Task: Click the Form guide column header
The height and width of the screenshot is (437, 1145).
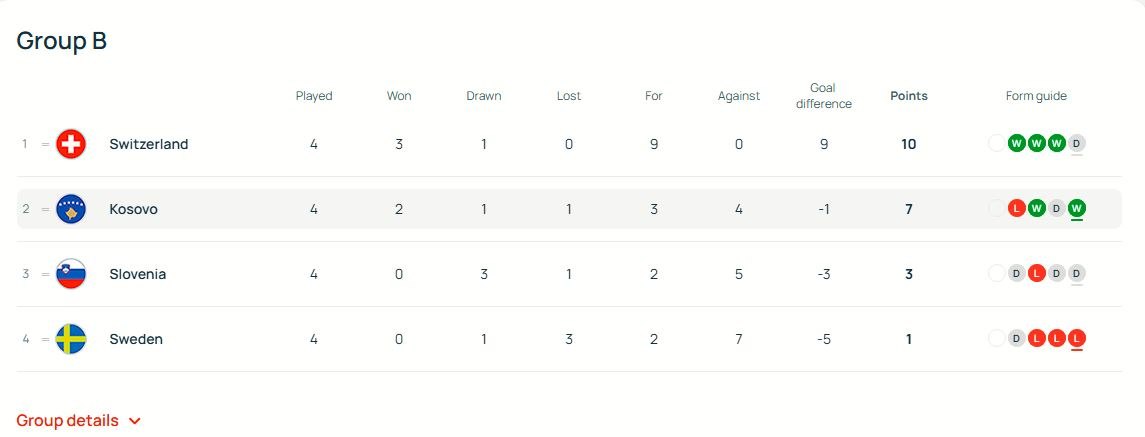Action: click(x=1036, y=96)
